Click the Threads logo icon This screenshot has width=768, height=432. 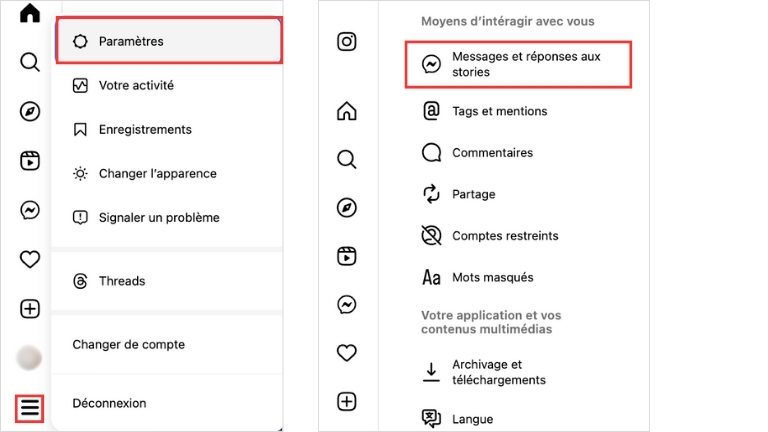tap(81, 281)
